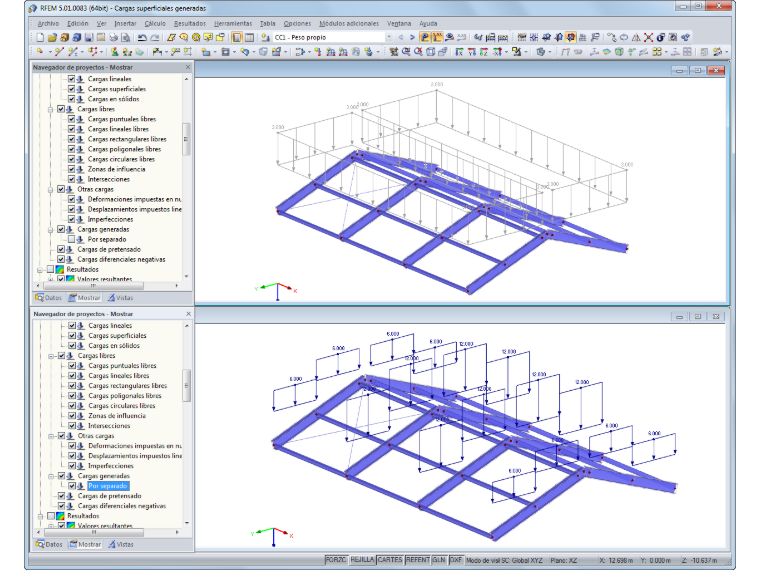Click the Undo arrow icon
760x570 pixels.
[x=142, y=37]
